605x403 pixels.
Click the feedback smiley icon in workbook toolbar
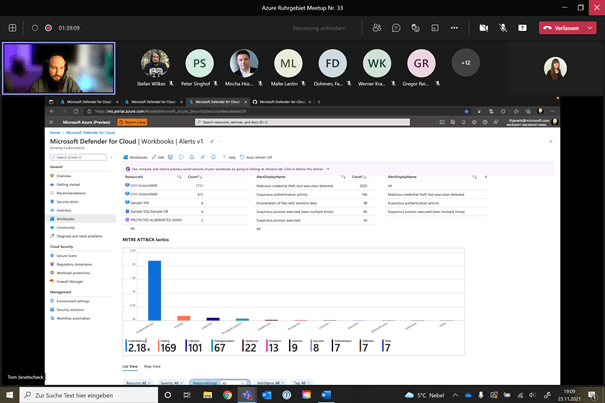point(213,157)
